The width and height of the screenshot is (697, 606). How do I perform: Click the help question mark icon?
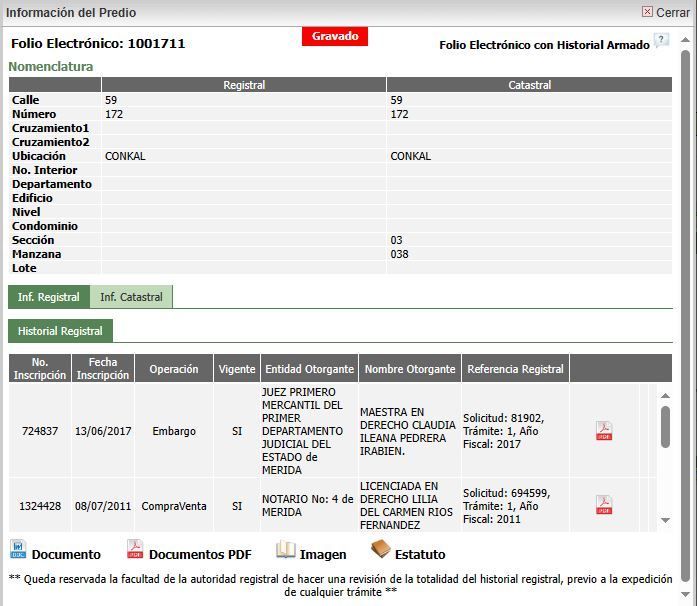tap(661, 40)
